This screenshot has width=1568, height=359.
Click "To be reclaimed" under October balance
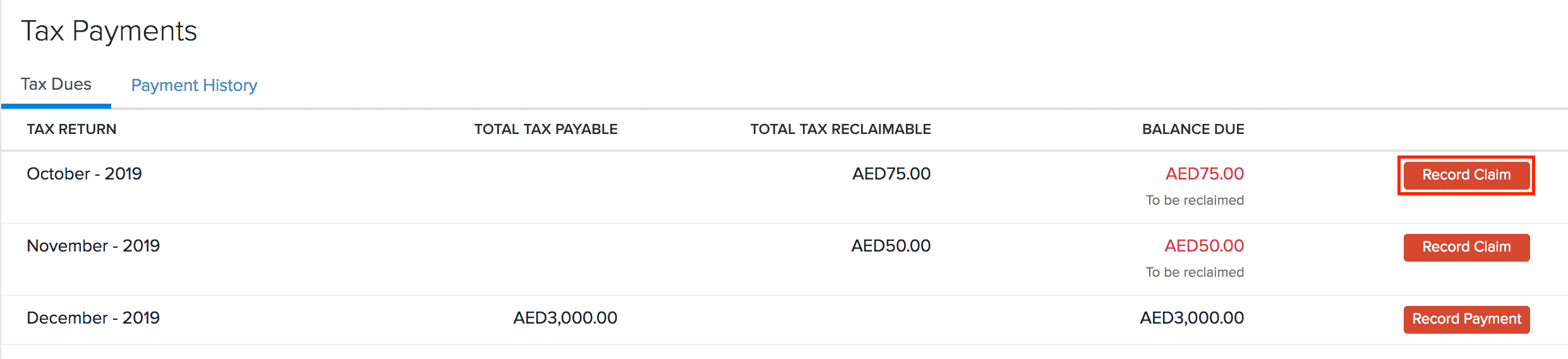tap(1195, 200)
